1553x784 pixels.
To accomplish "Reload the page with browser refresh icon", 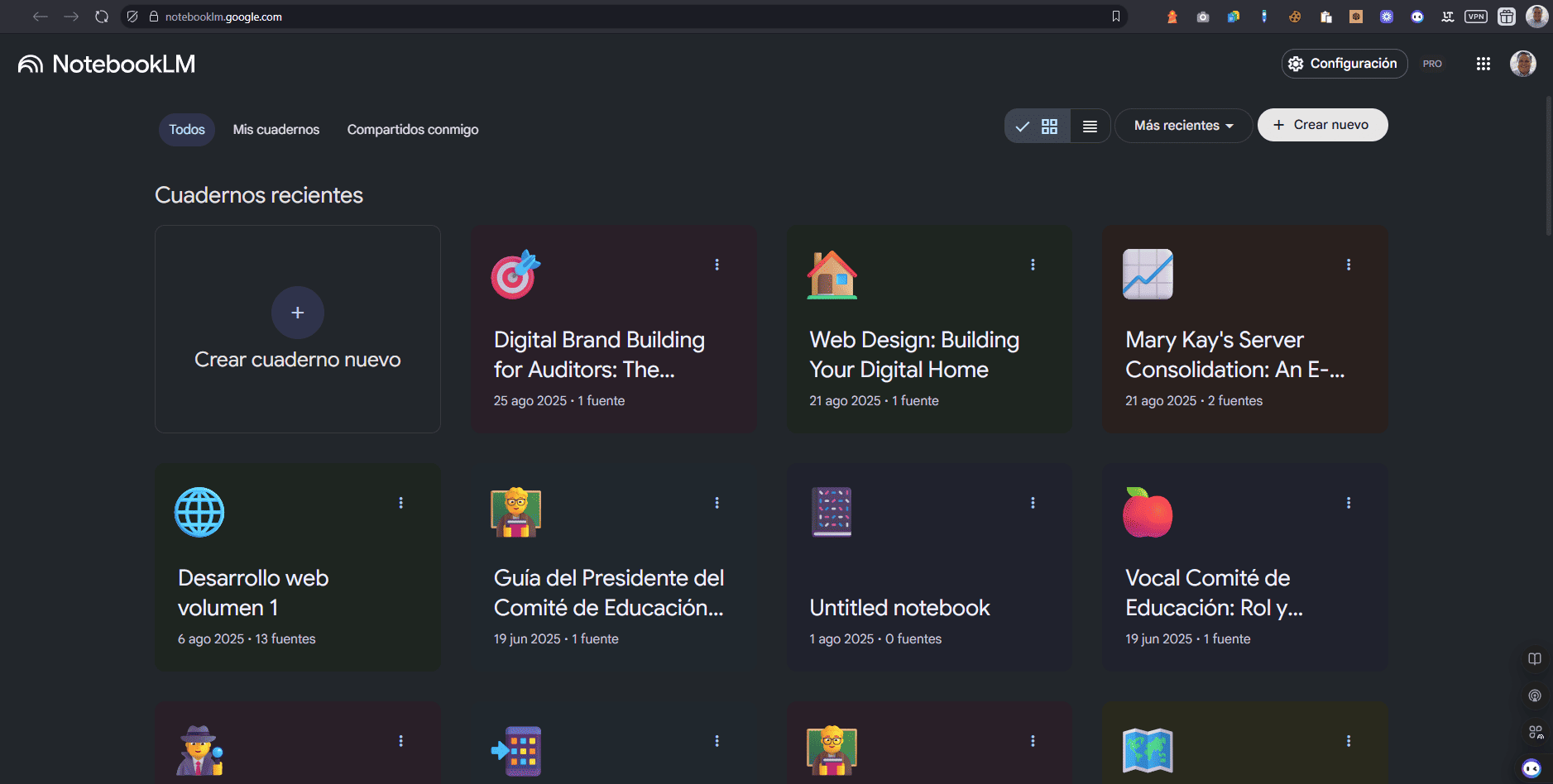I will coord(102,17).
